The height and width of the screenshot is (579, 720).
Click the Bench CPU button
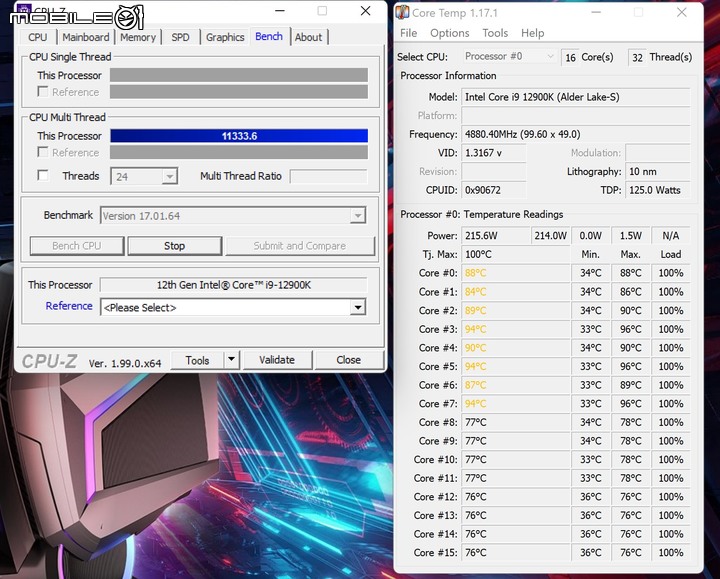[x=77, y=246]
